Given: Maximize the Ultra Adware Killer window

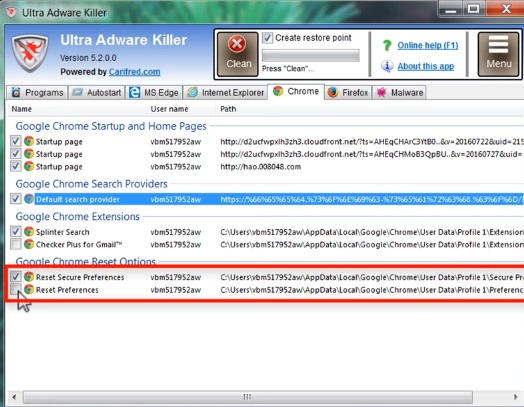Looking at the screenshot, I should [473, 8].
